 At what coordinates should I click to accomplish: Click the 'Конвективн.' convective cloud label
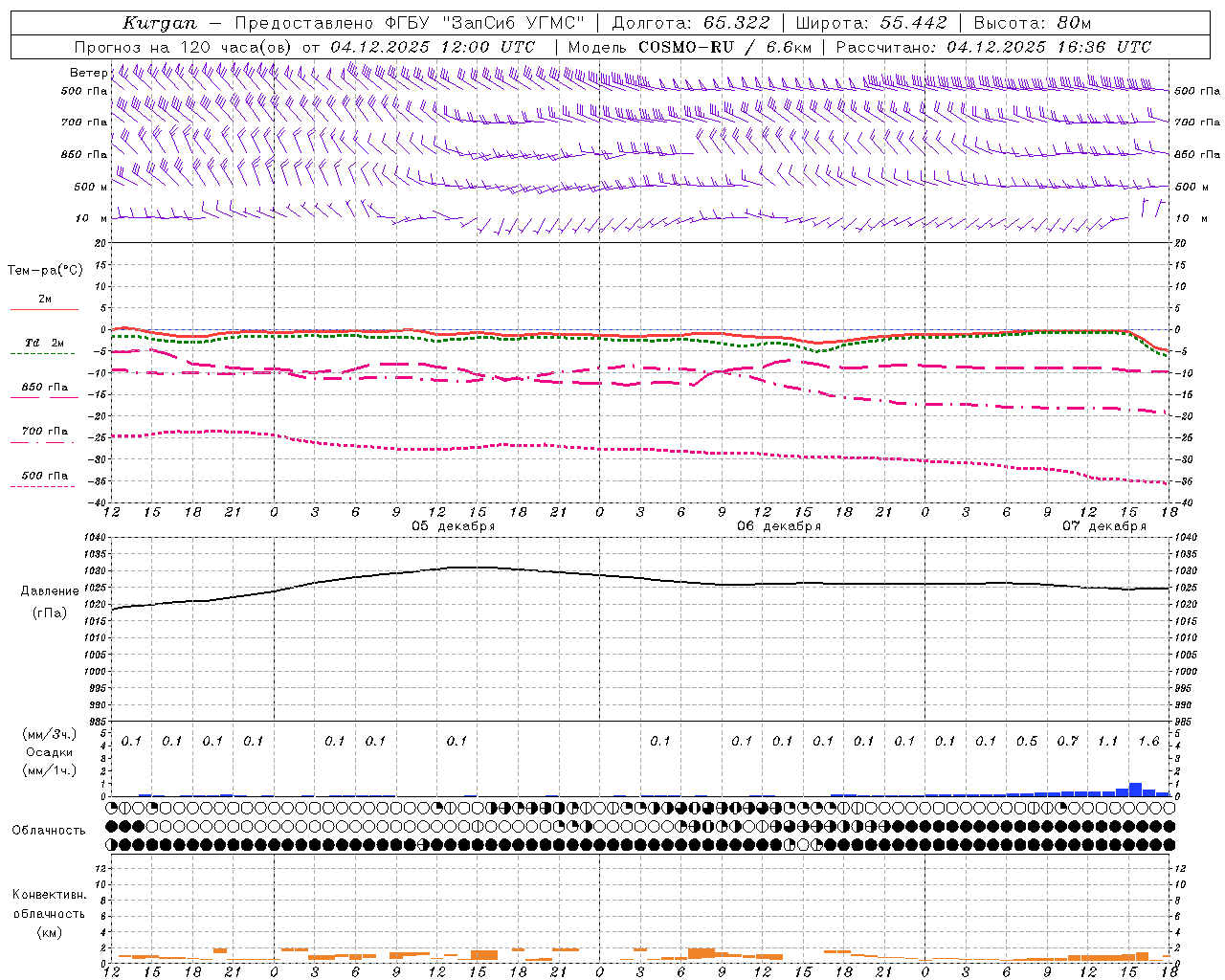(x=49, y=895)
